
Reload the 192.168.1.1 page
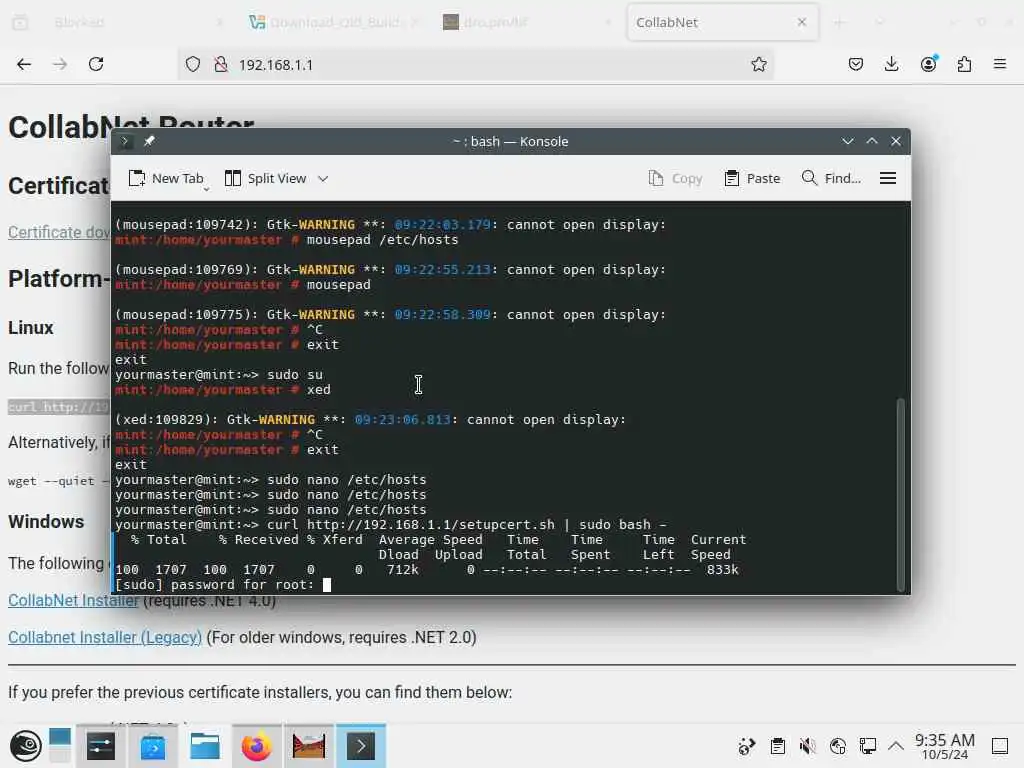tap(96, 64)
